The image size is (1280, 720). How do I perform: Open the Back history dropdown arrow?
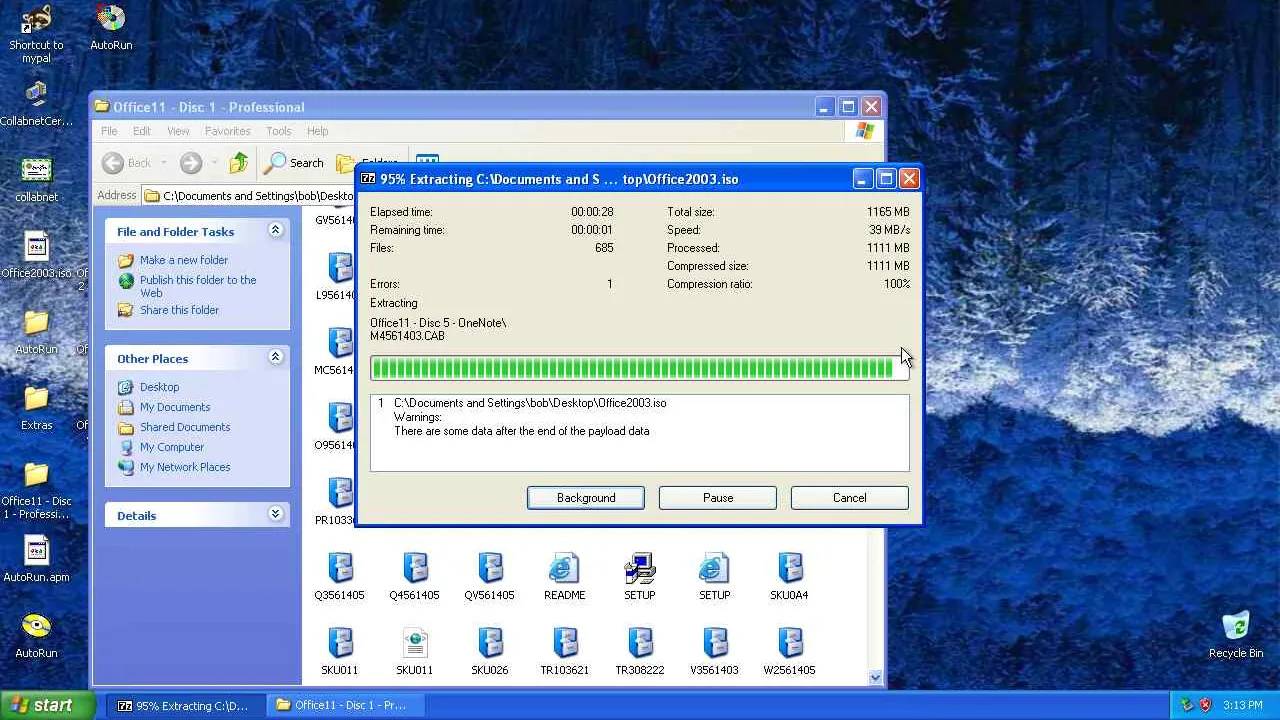(164, 163)
